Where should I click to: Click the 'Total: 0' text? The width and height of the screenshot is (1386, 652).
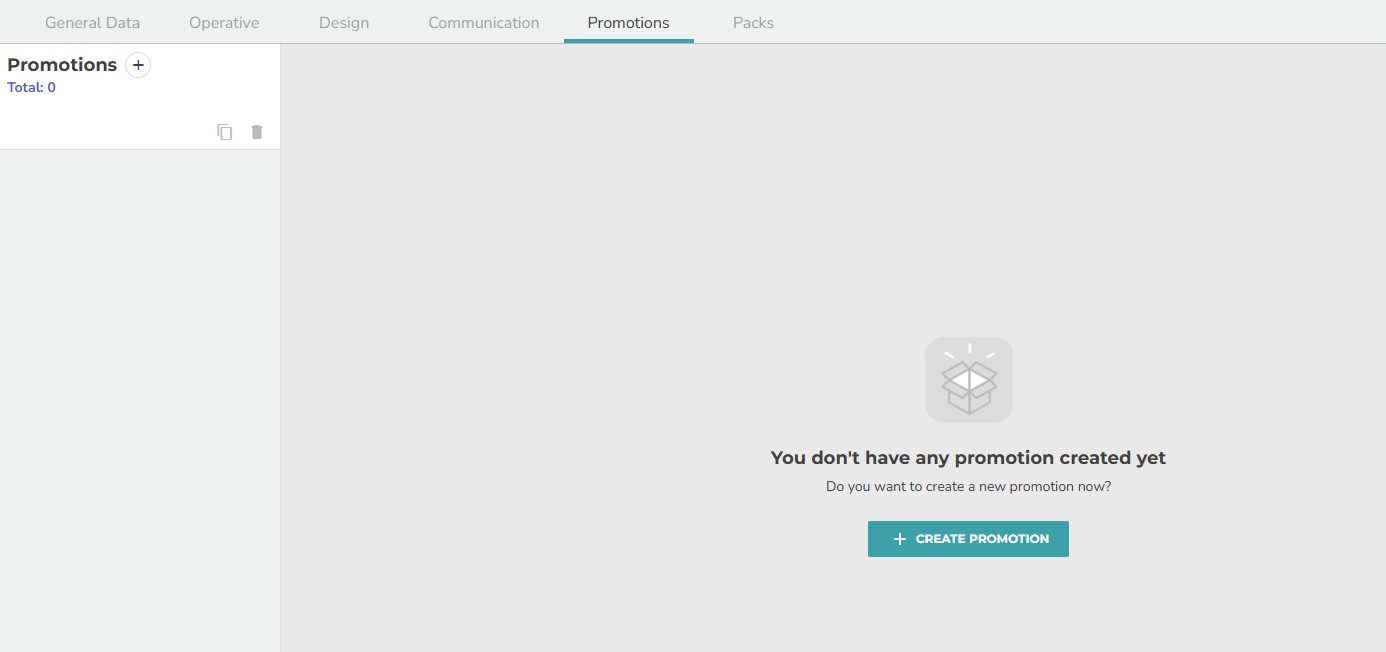(x=32, y=87)
